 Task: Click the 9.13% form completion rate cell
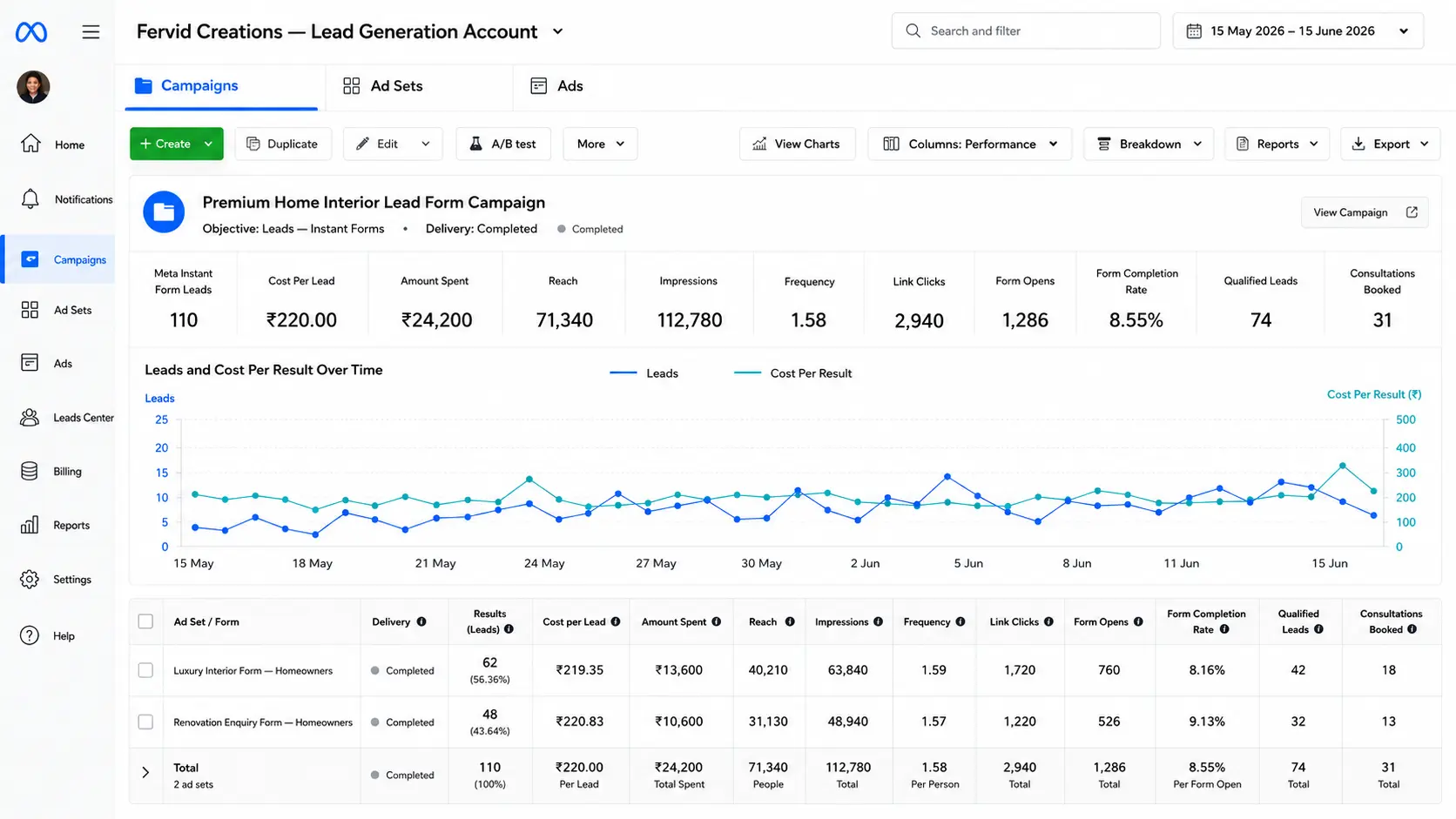tap(1207, 722)
